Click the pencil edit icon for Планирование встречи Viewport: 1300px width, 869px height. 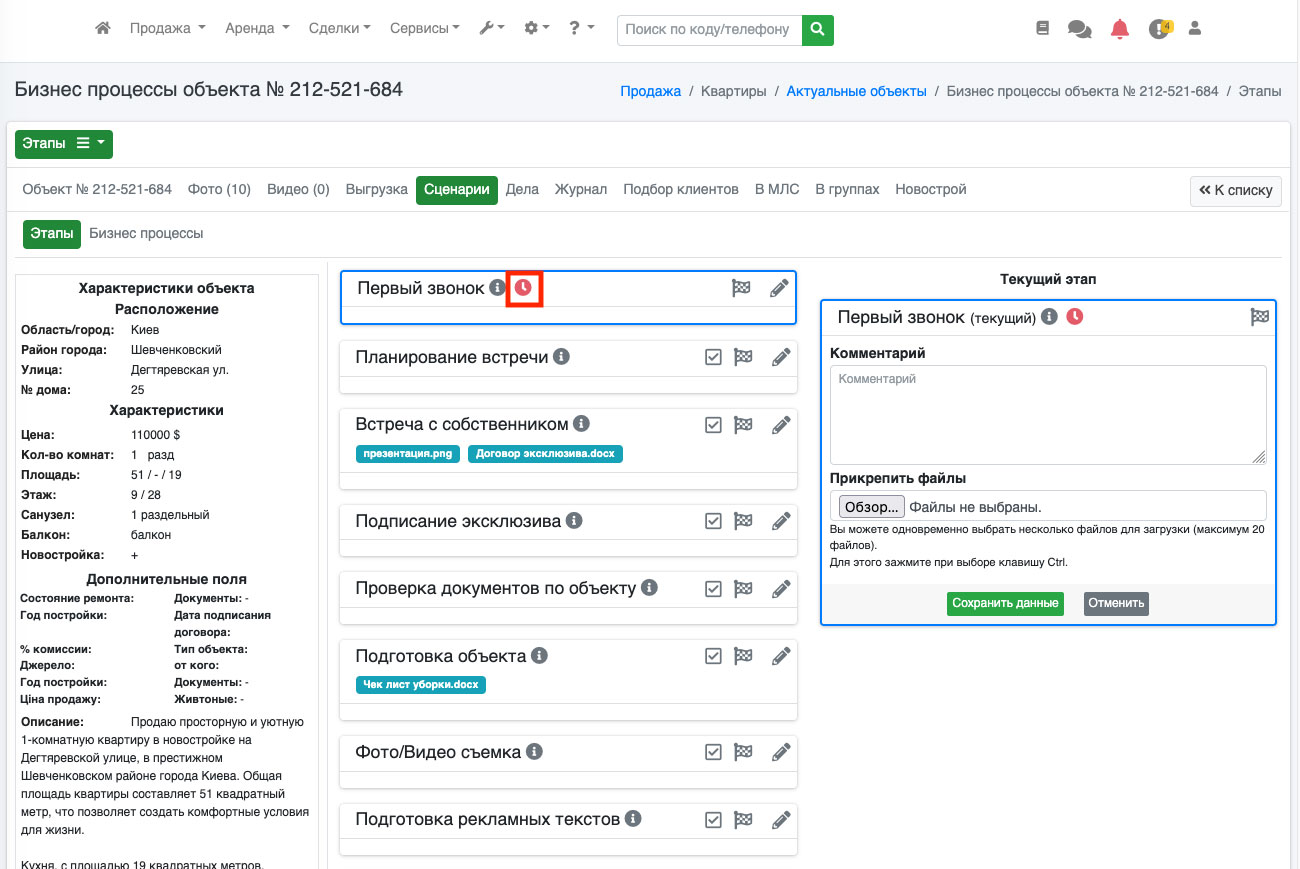[x=780, y=357]
